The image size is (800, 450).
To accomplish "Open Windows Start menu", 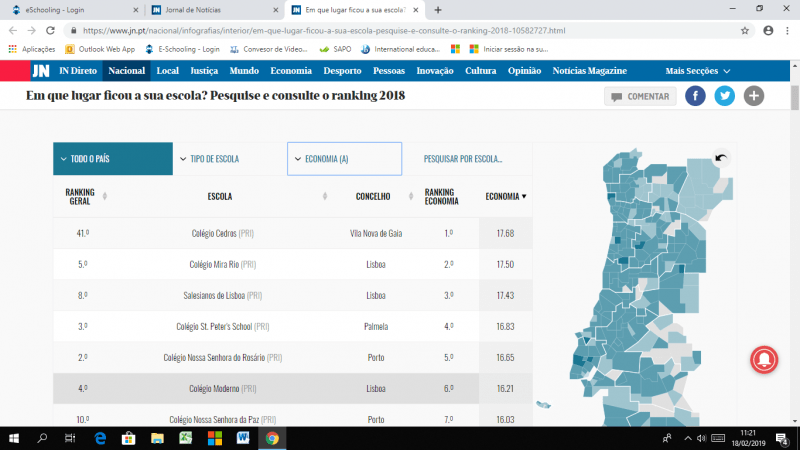I will click(14, 438).
